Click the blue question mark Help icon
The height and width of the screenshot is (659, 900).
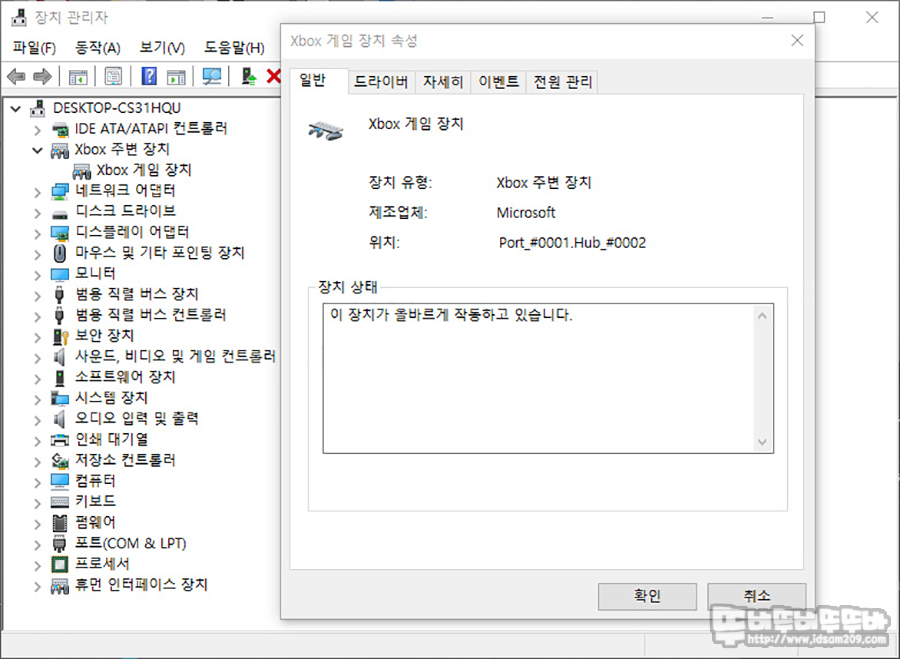tap(149, 76)
